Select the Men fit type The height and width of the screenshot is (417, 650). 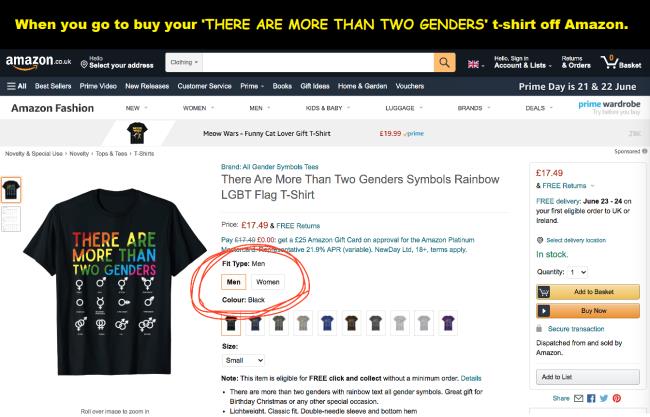tap(233, 282)
